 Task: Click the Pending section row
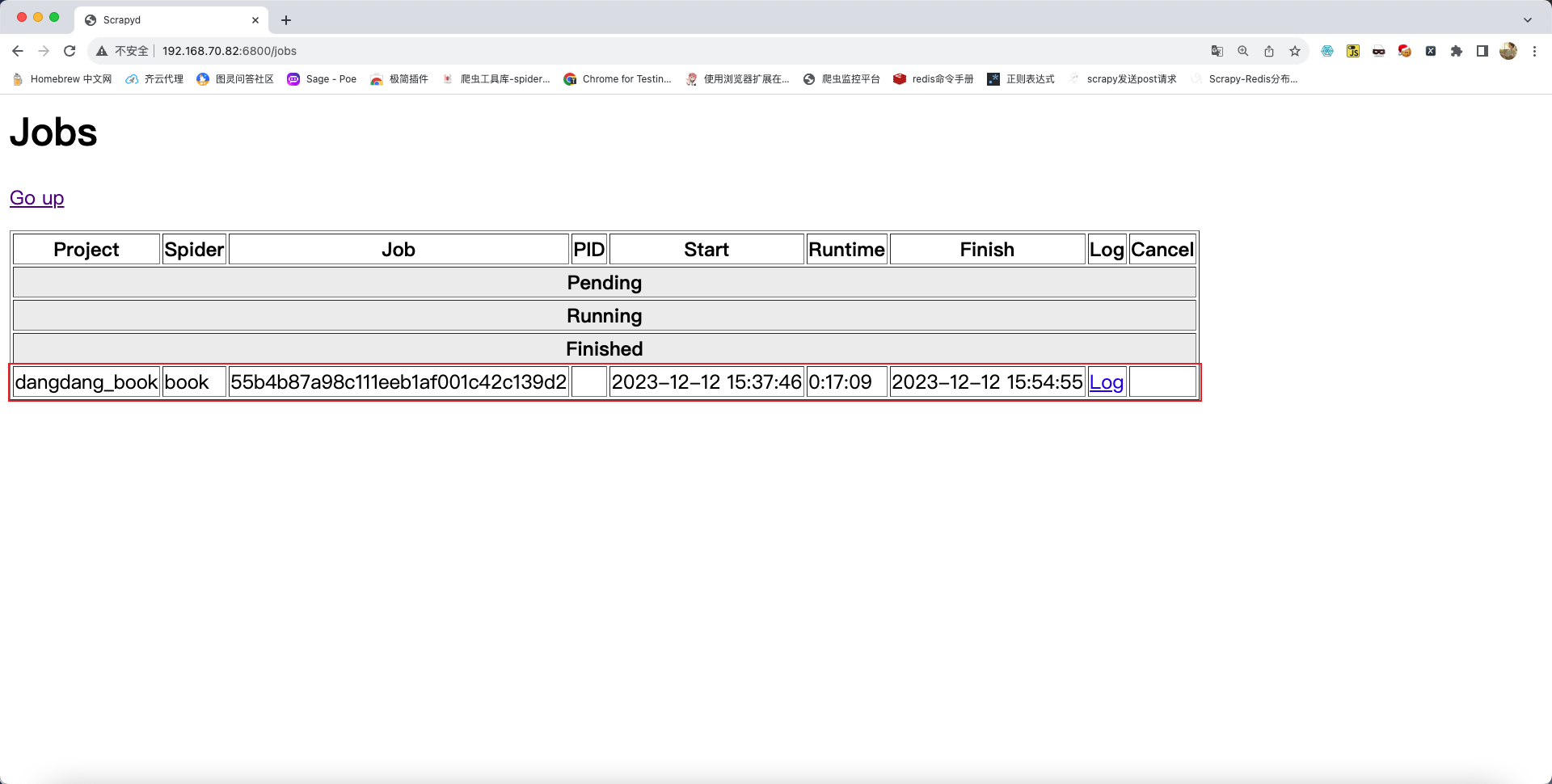605,283
